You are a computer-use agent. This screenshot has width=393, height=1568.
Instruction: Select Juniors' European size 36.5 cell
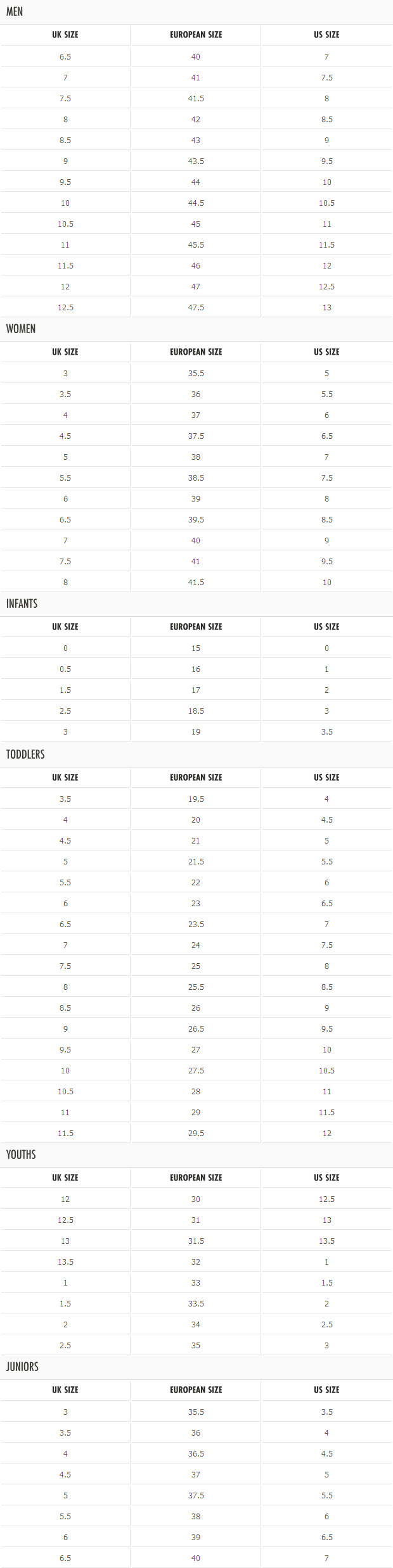tap(196, 1453)
